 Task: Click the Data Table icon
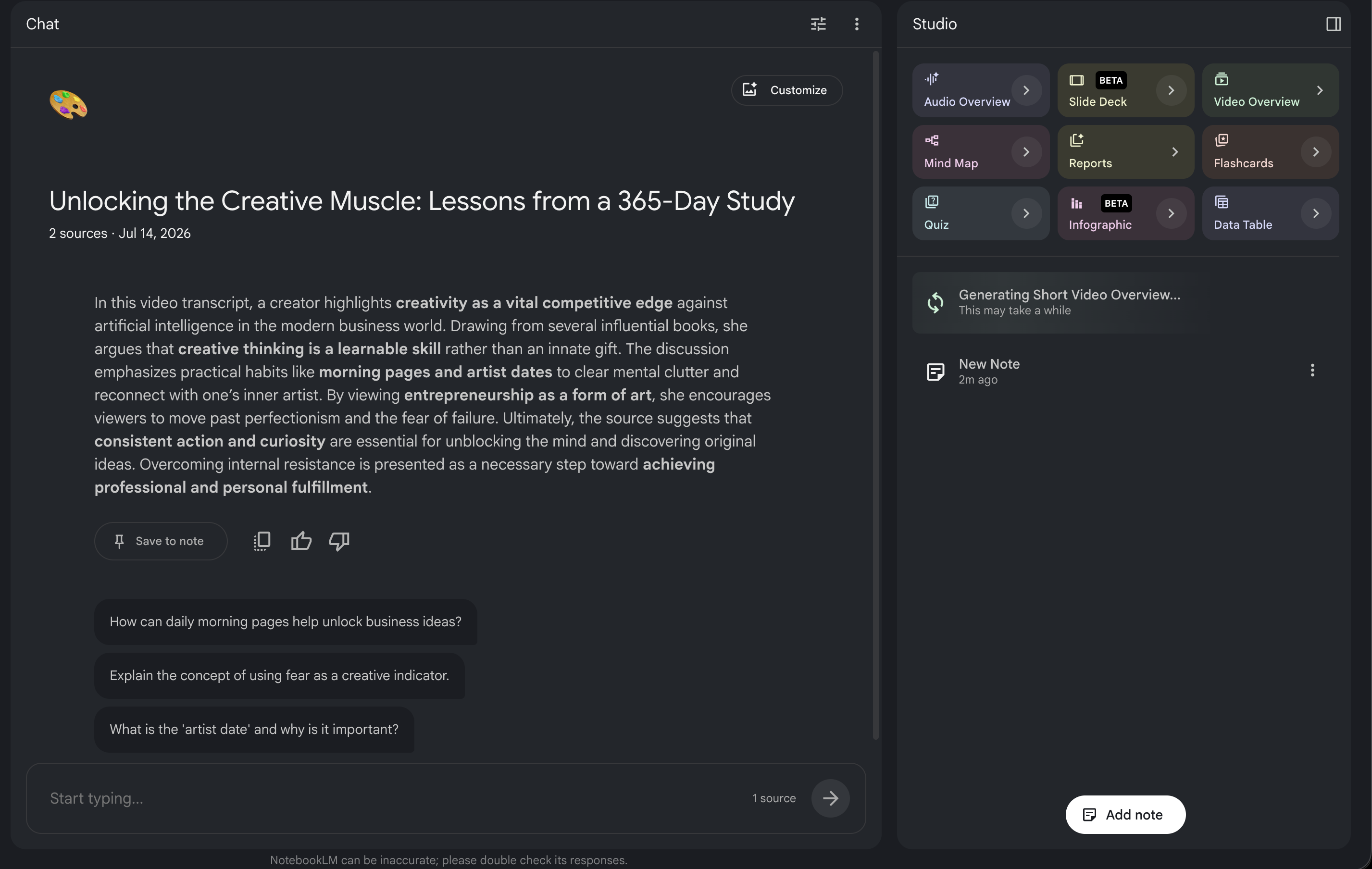point(1222,202)
